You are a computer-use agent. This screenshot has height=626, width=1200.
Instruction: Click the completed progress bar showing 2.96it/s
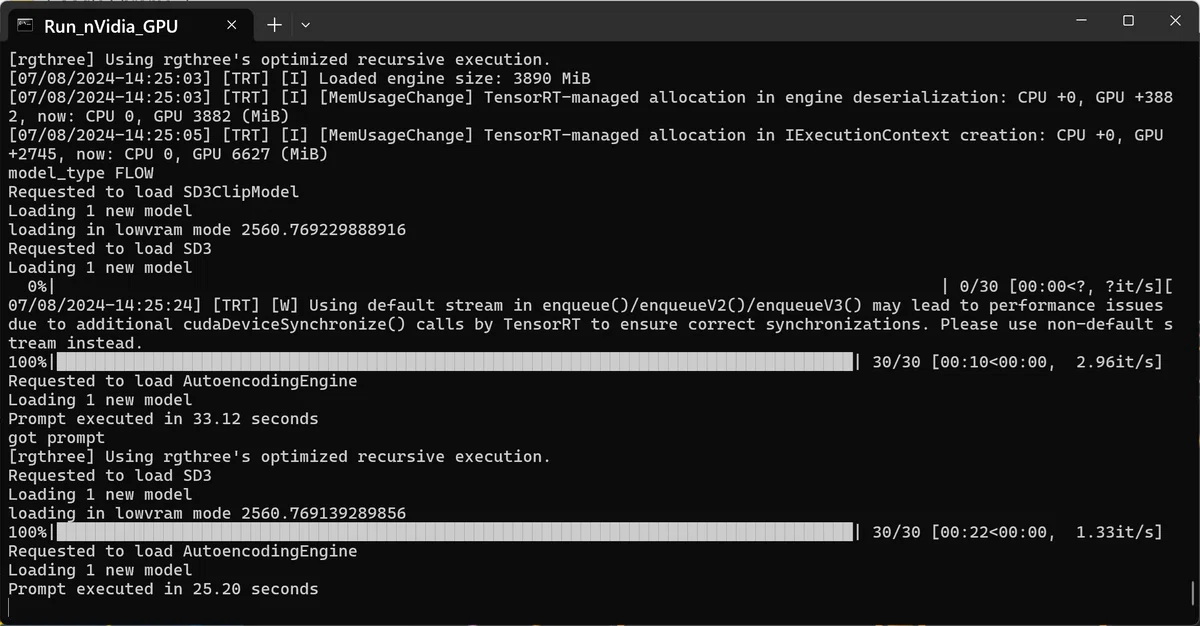click(457, 362)
